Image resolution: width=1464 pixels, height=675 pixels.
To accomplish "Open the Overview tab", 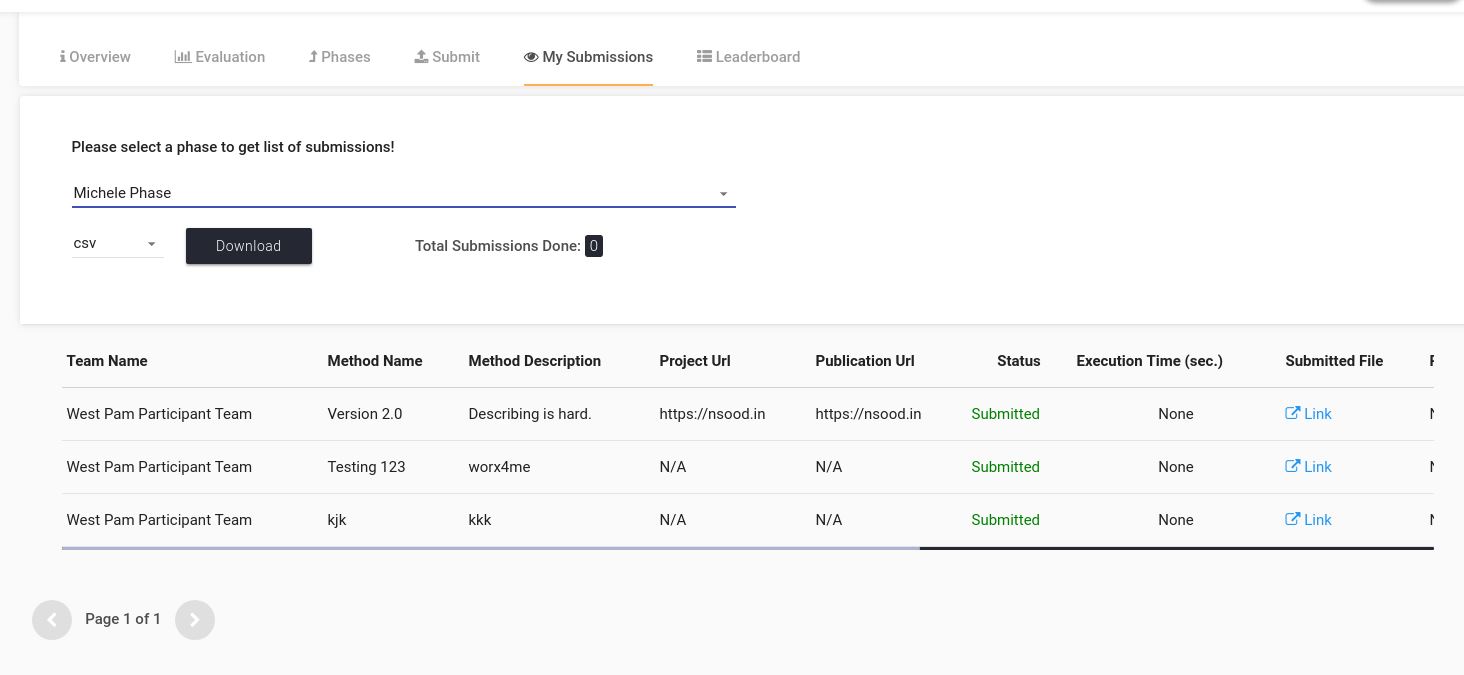I will tap(95, 57).
